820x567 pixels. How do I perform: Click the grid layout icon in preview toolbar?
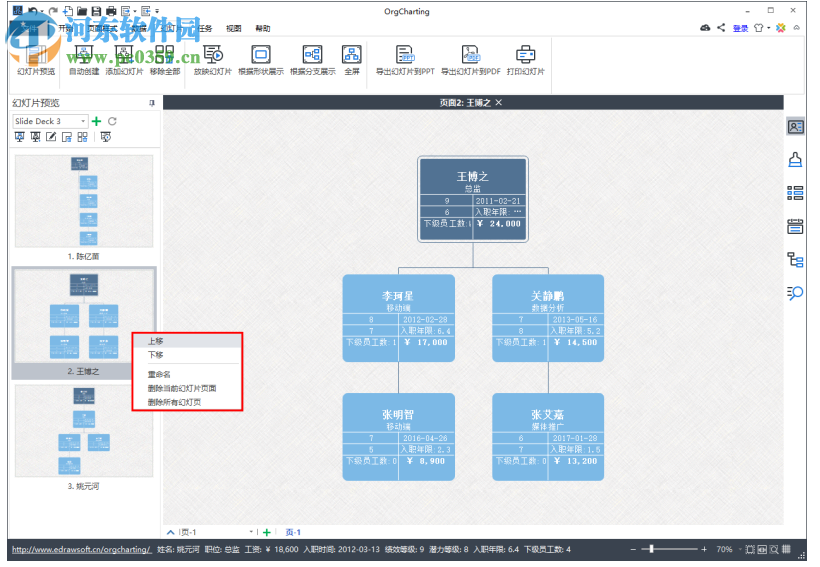tap(82, 137)
